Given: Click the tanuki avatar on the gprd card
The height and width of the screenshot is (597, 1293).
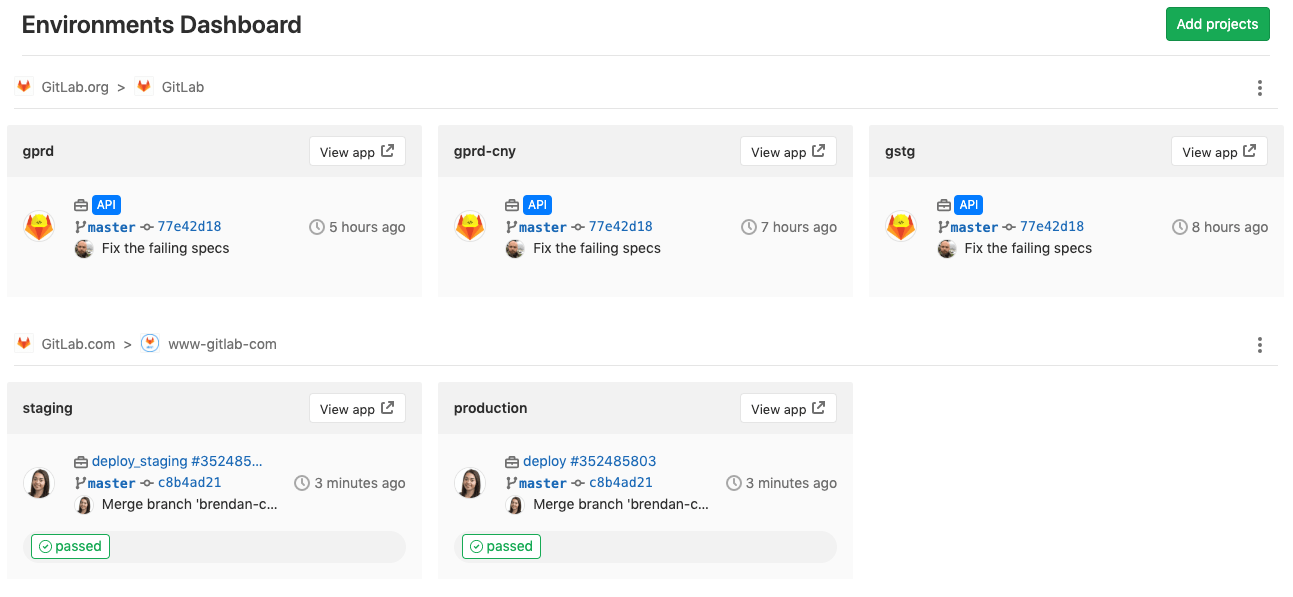Looking at the screenshot, I should (39, 226).
